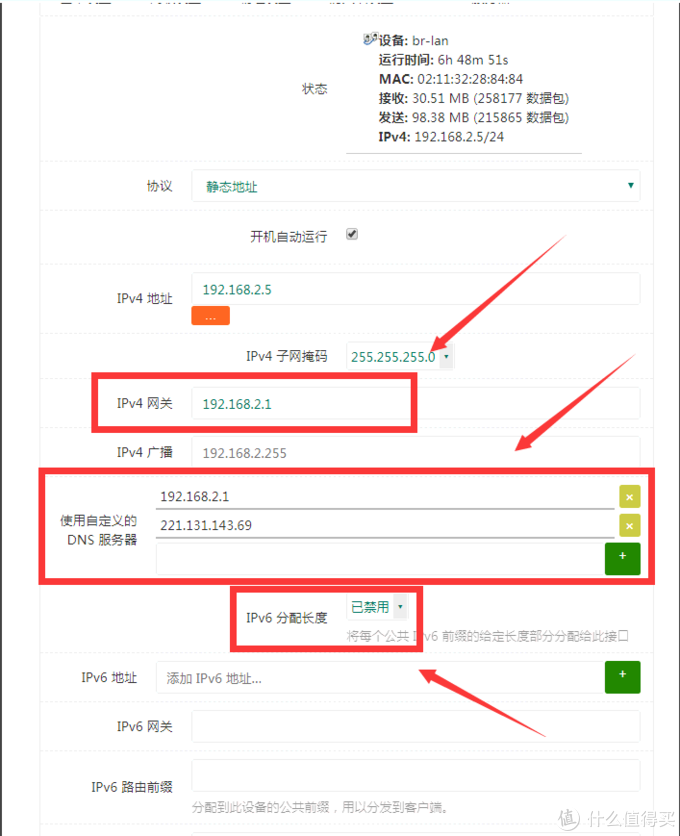Click the IPv4 地址 field 192.168.2.5

tap(415, 289)
